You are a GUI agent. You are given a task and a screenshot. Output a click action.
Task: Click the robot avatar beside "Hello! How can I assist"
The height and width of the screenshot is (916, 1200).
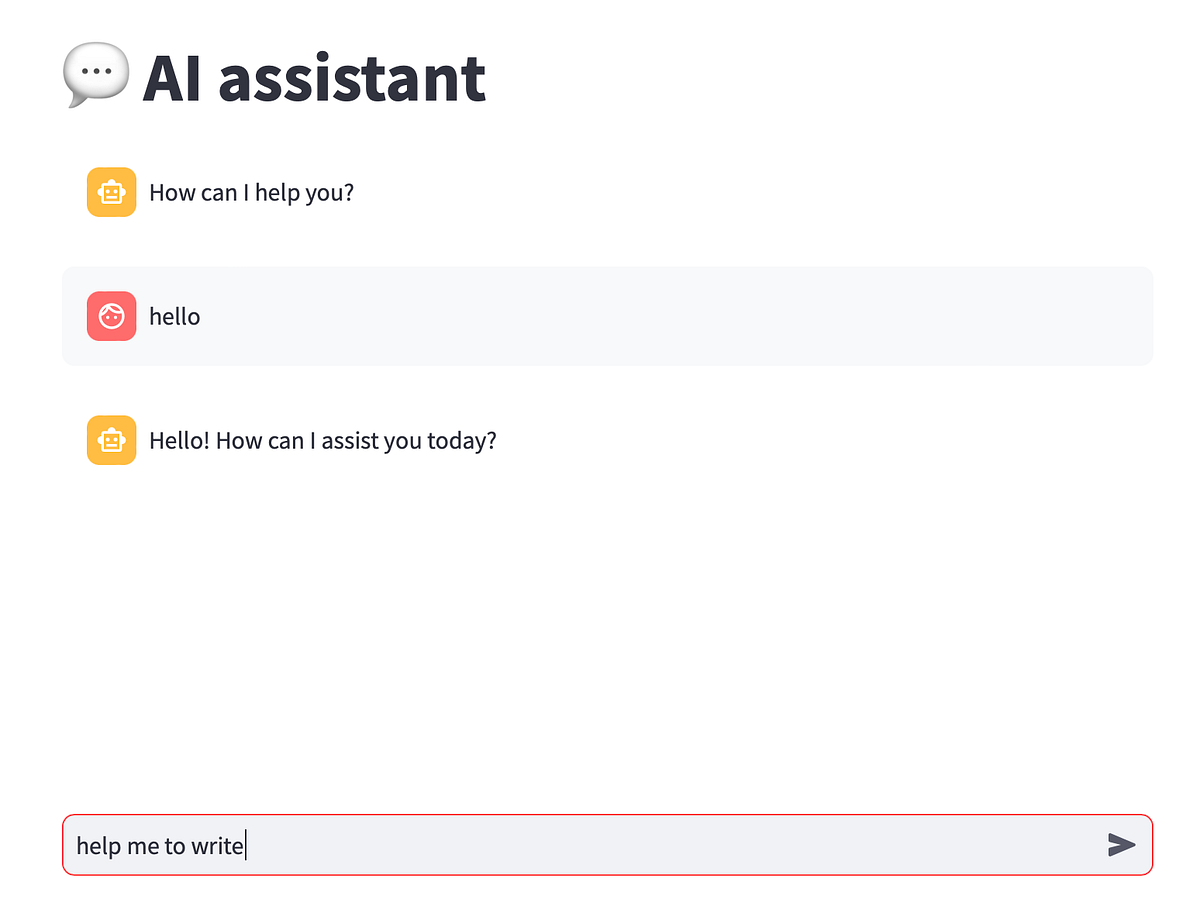tap(111, 440)
